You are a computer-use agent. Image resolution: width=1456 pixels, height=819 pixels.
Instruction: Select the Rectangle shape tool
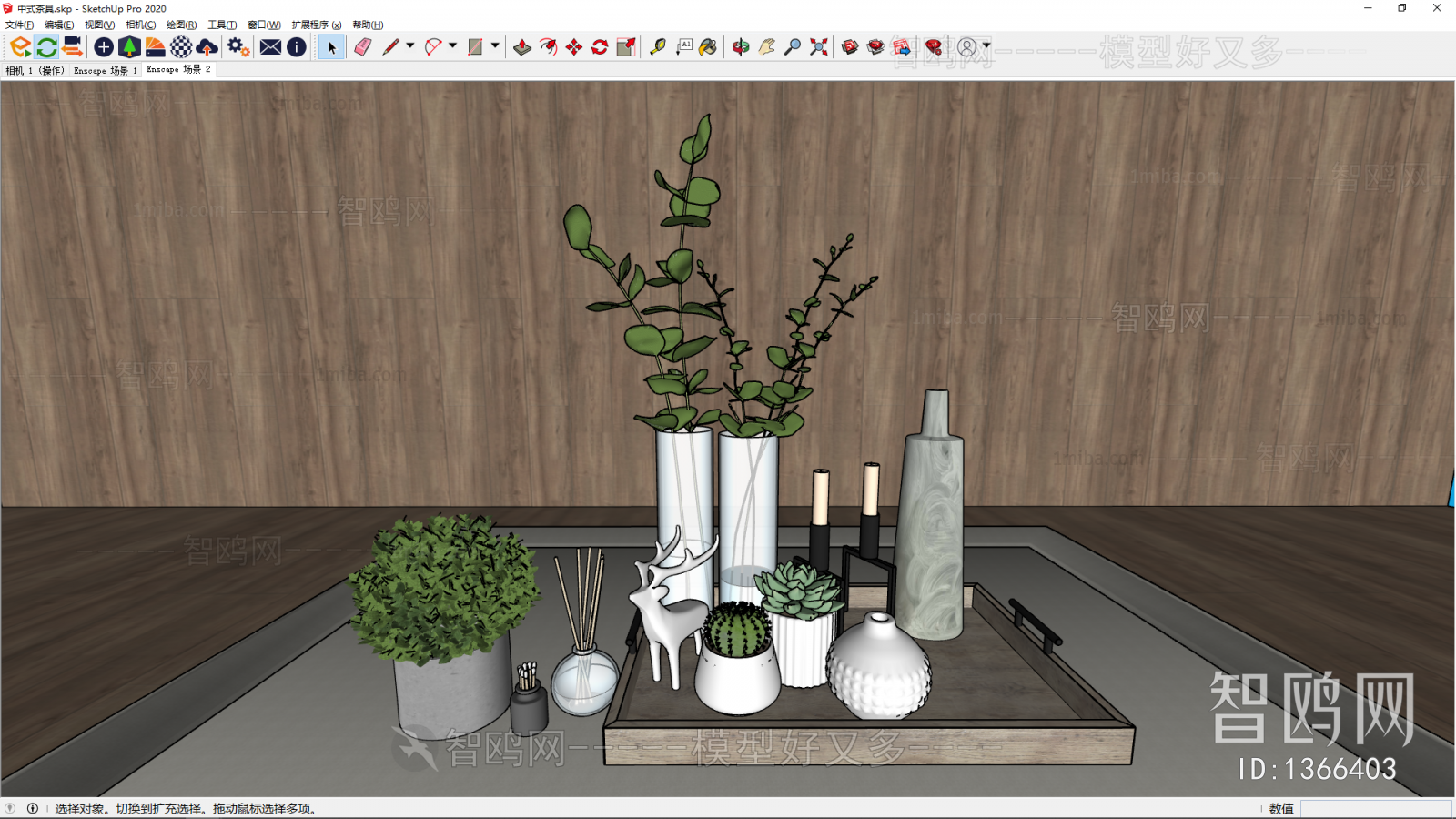click(475, 47)
